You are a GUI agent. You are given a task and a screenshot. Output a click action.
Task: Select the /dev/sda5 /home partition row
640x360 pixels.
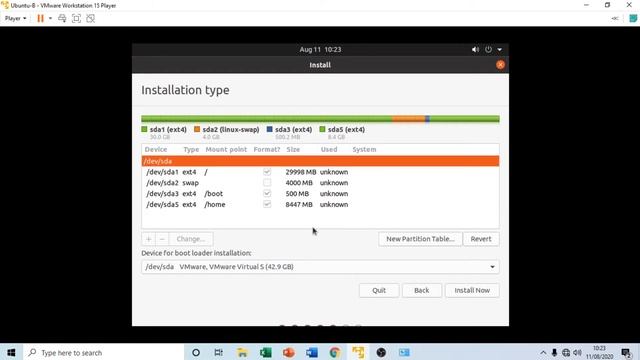320,204
